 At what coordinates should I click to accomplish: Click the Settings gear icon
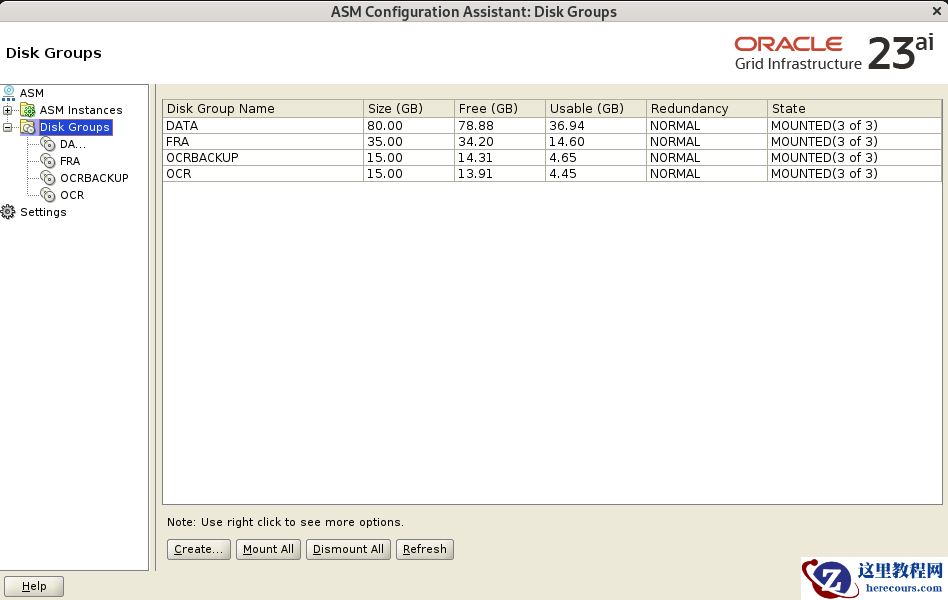tap(8, 212)
